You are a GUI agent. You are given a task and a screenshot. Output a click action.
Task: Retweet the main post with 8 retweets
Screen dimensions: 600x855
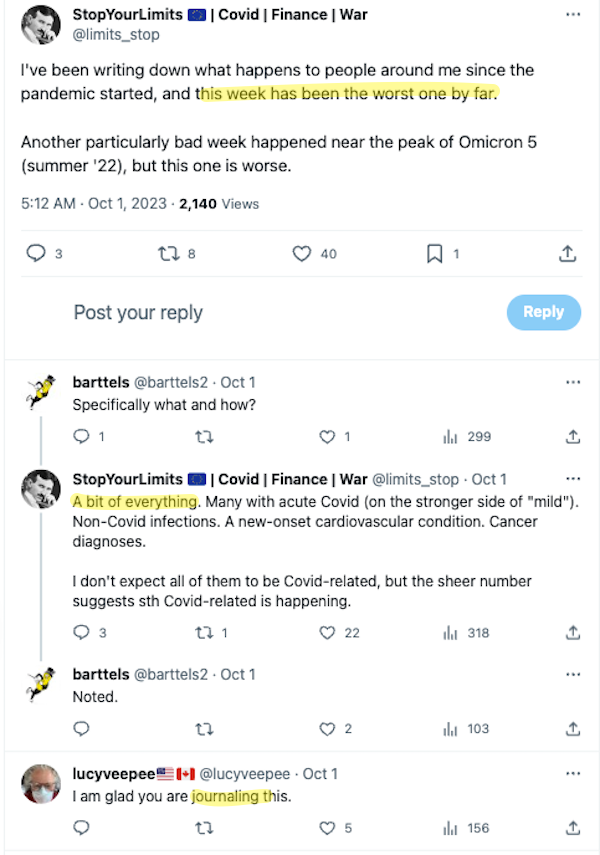(x=167, y=254)
